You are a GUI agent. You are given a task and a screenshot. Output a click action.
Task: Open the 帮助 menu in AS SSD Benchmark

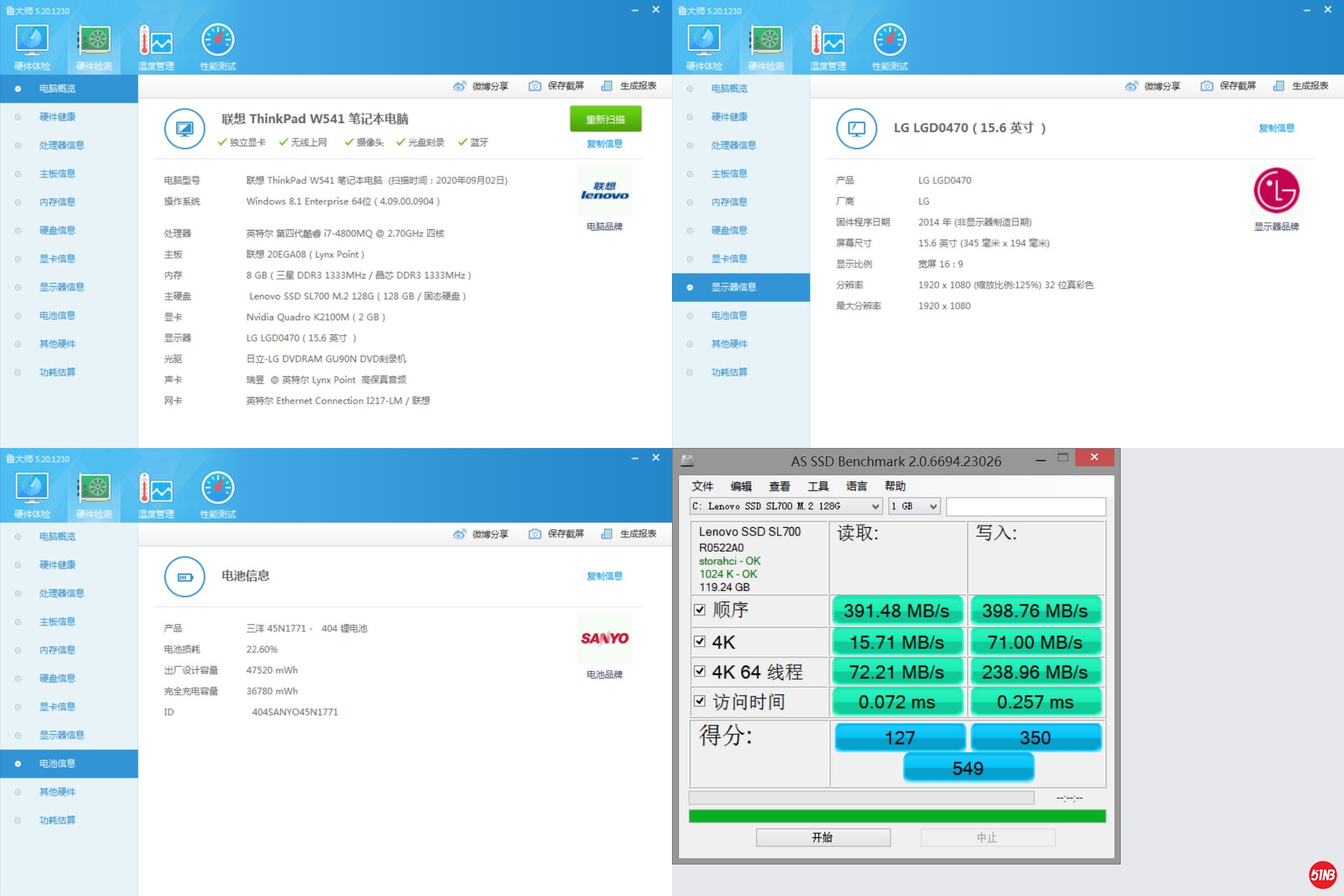point(895,486)
